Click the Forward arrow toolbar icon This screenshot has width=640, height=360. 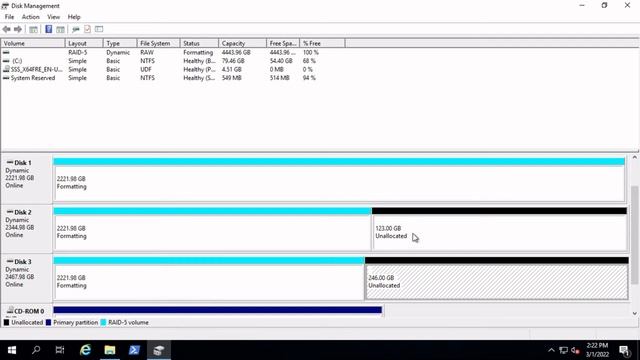pyautogui.click(x=18, y=29)
